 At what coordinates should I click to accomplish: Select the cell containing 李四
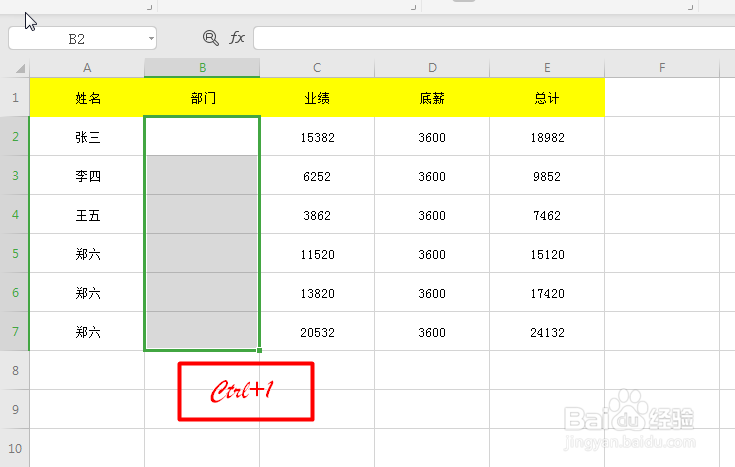point(87,175)
